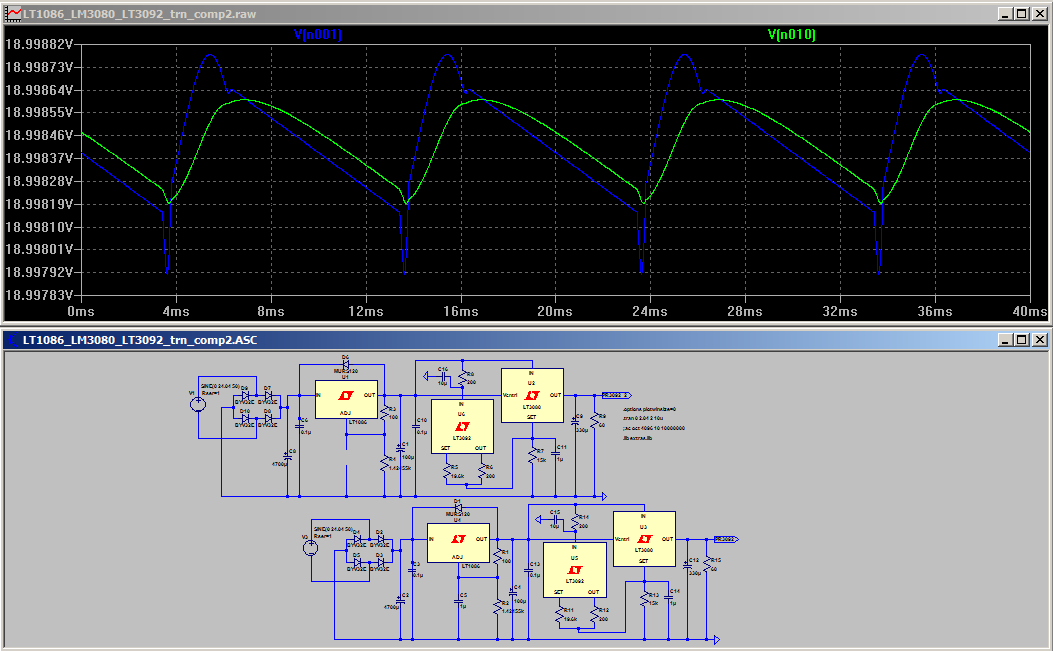Viewport: 1053px width, 651px height.
Task: Click the D4 bridge rectifier diode
Action: [x=357, y=539]
